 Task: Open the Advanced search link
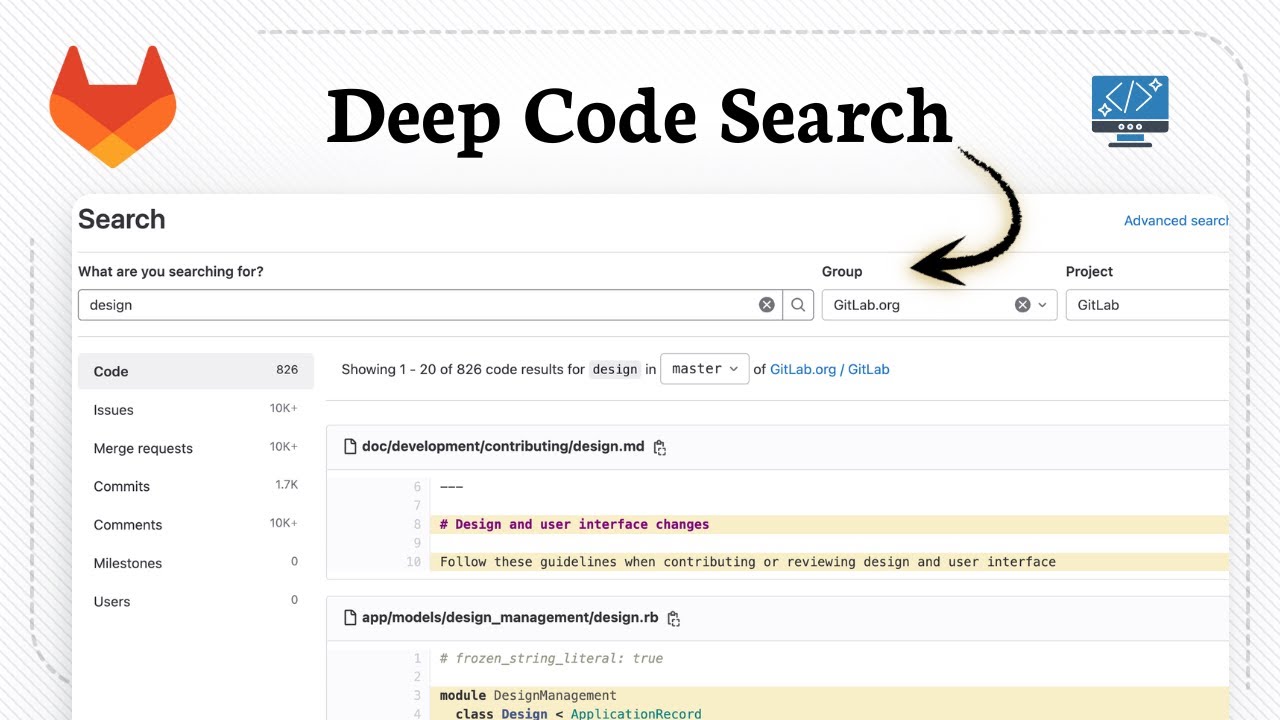pos(1176,221)
